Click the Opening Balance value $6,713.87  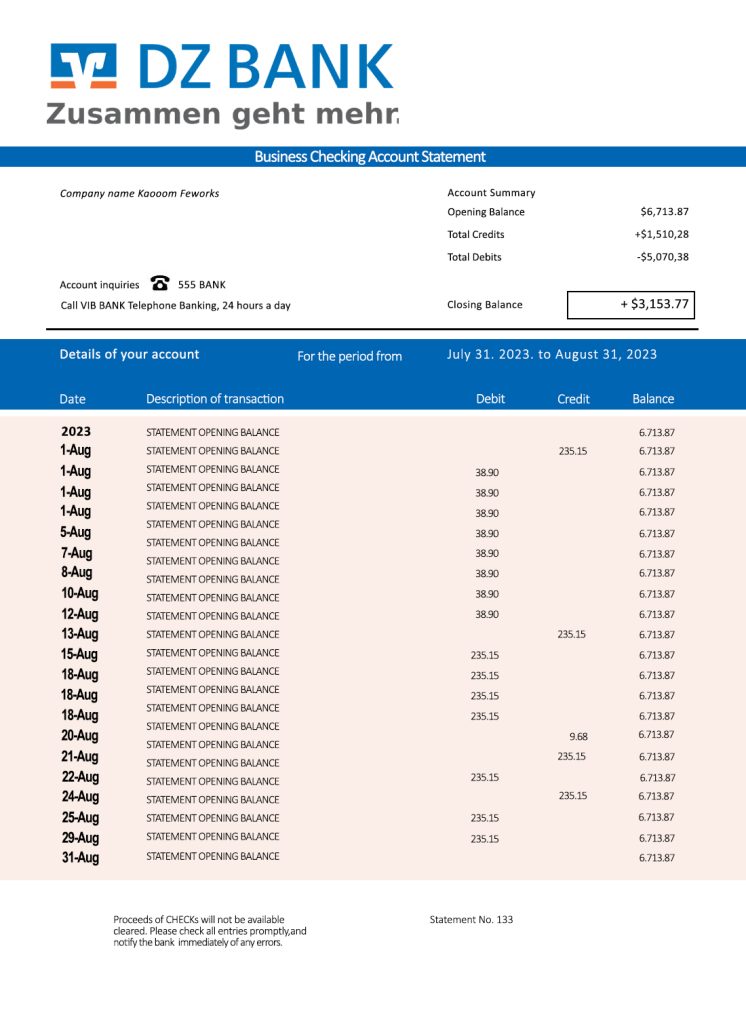click(664, 212)
